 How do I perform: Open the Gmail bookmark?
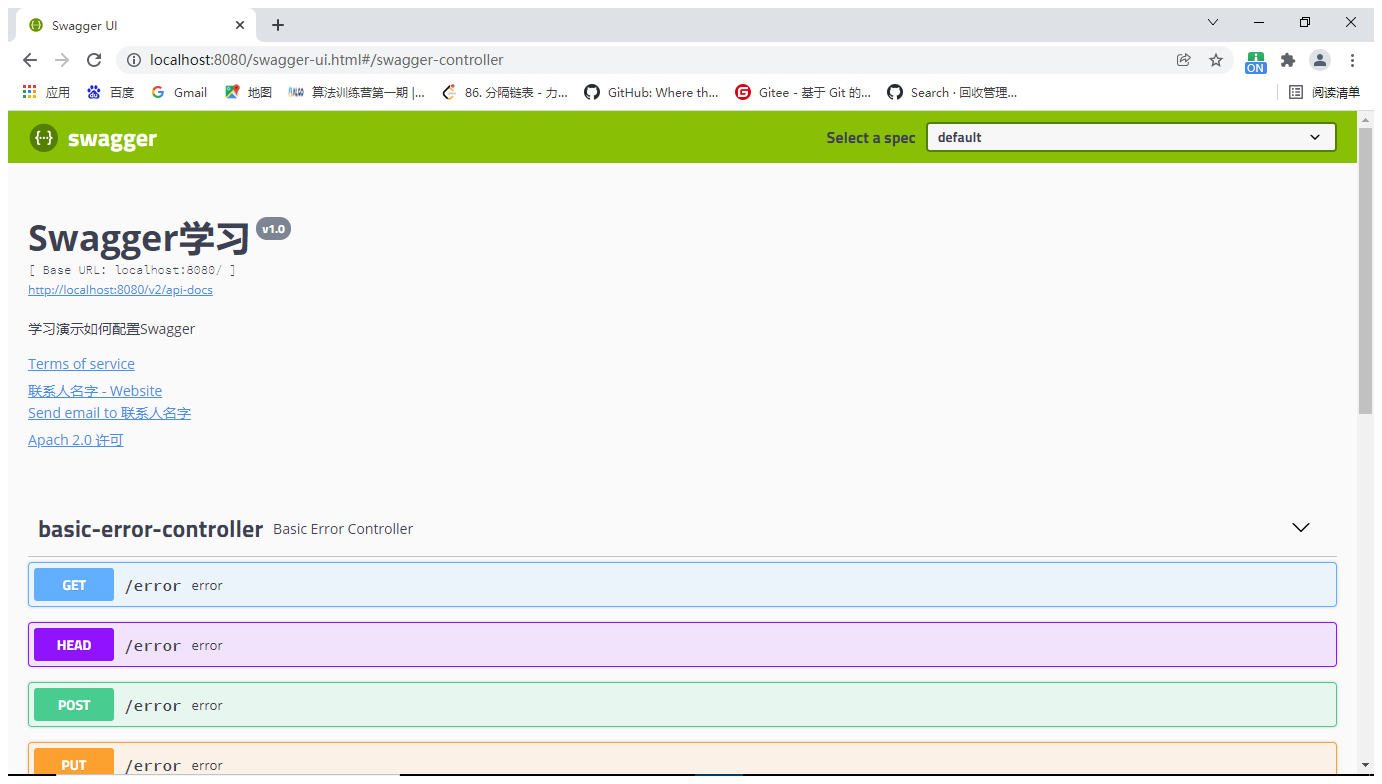coord(179,92)
